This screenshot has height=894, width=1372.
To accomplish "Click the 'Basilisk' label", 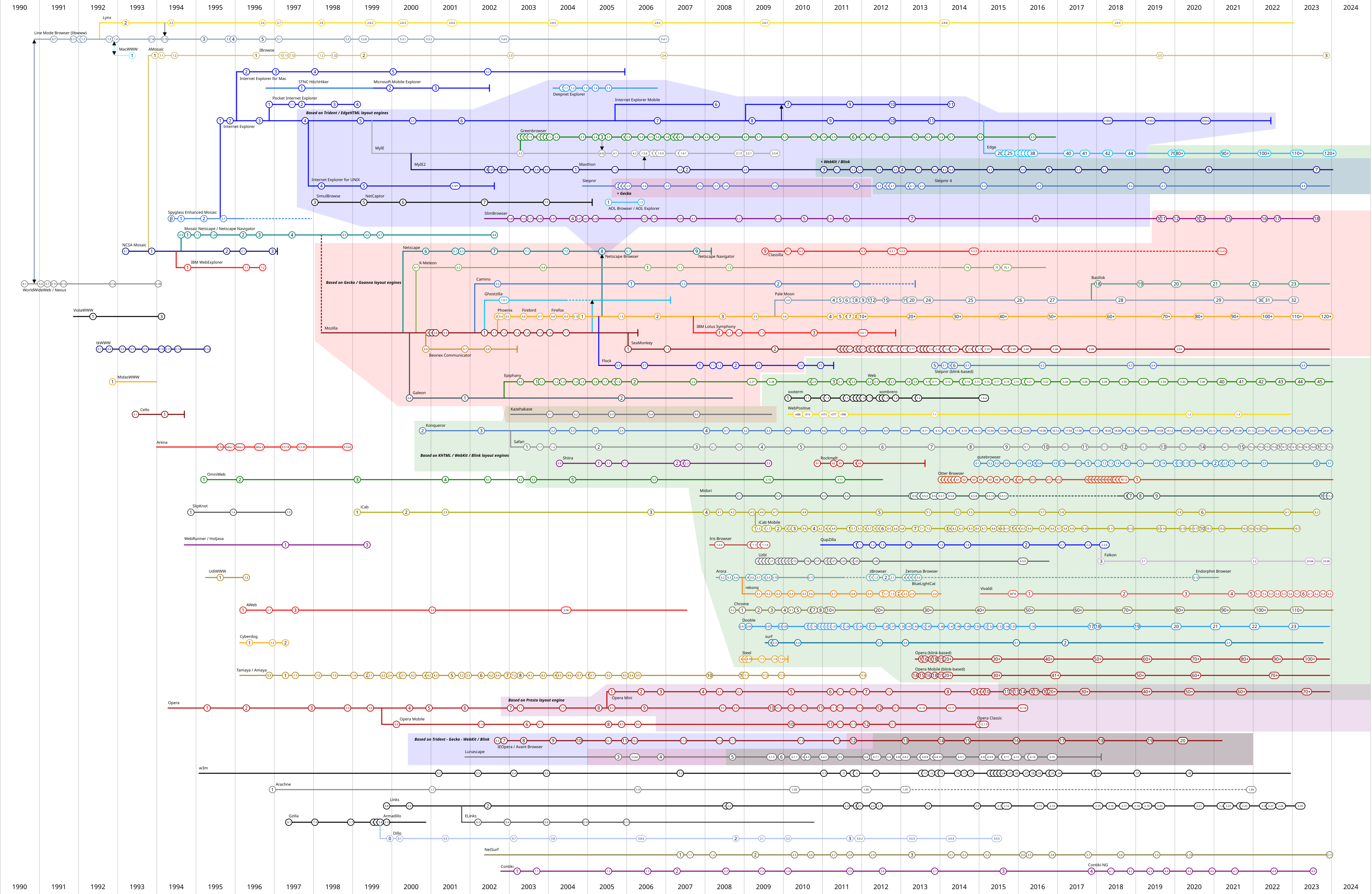I will click(1098, 278).
